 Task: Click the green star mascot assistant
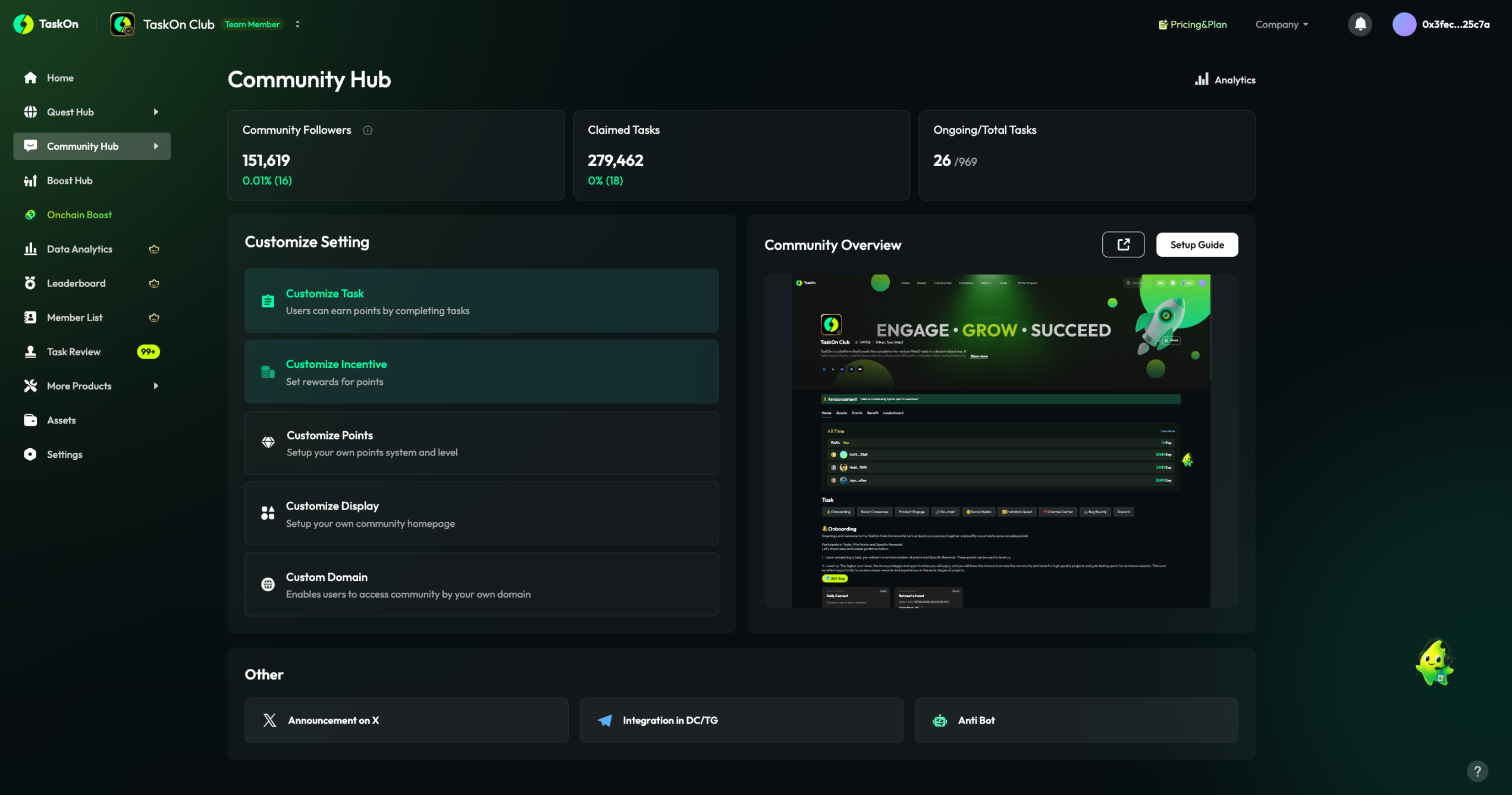pyautogui.click(x=1434, y=662)
